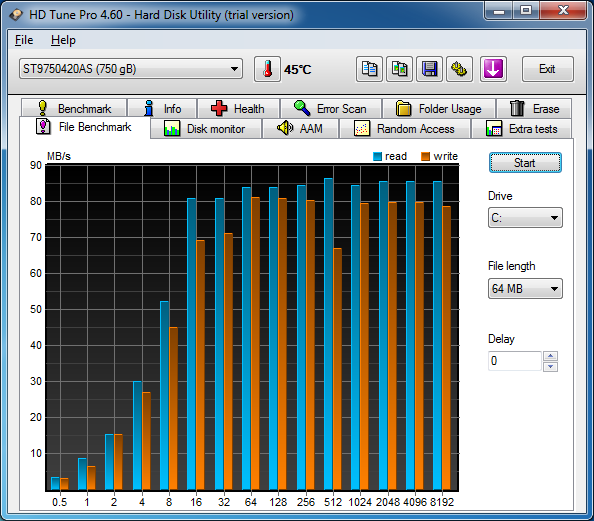Open the options wrench icon
The height and width of the screenshot is (521, 594).
click(459, 69)
